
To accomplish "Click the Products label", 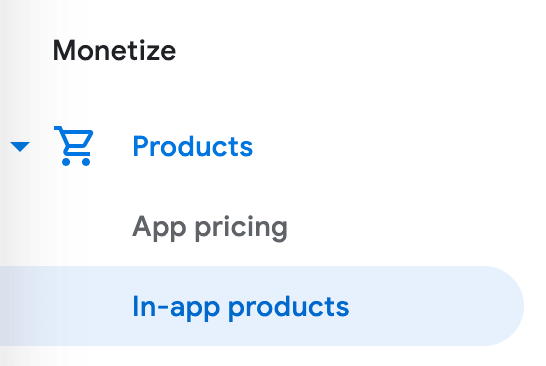I will point(193,146).
